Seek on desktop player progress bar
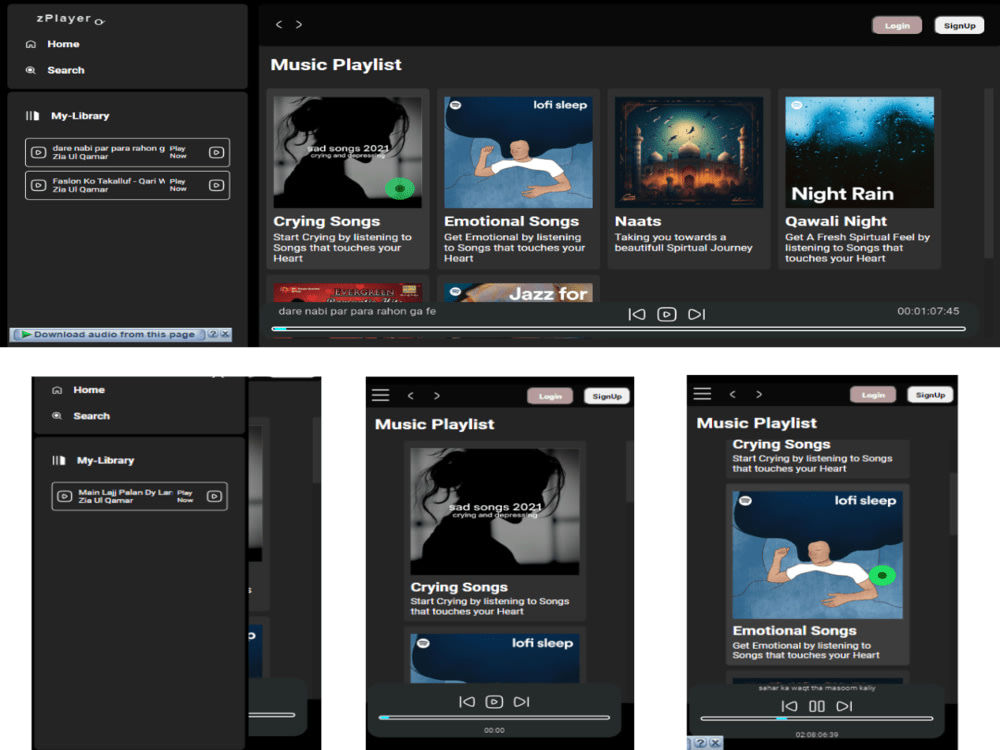The width and height of the screenshot is (1000, 750). pyautogui.click(x=619, y=329)
